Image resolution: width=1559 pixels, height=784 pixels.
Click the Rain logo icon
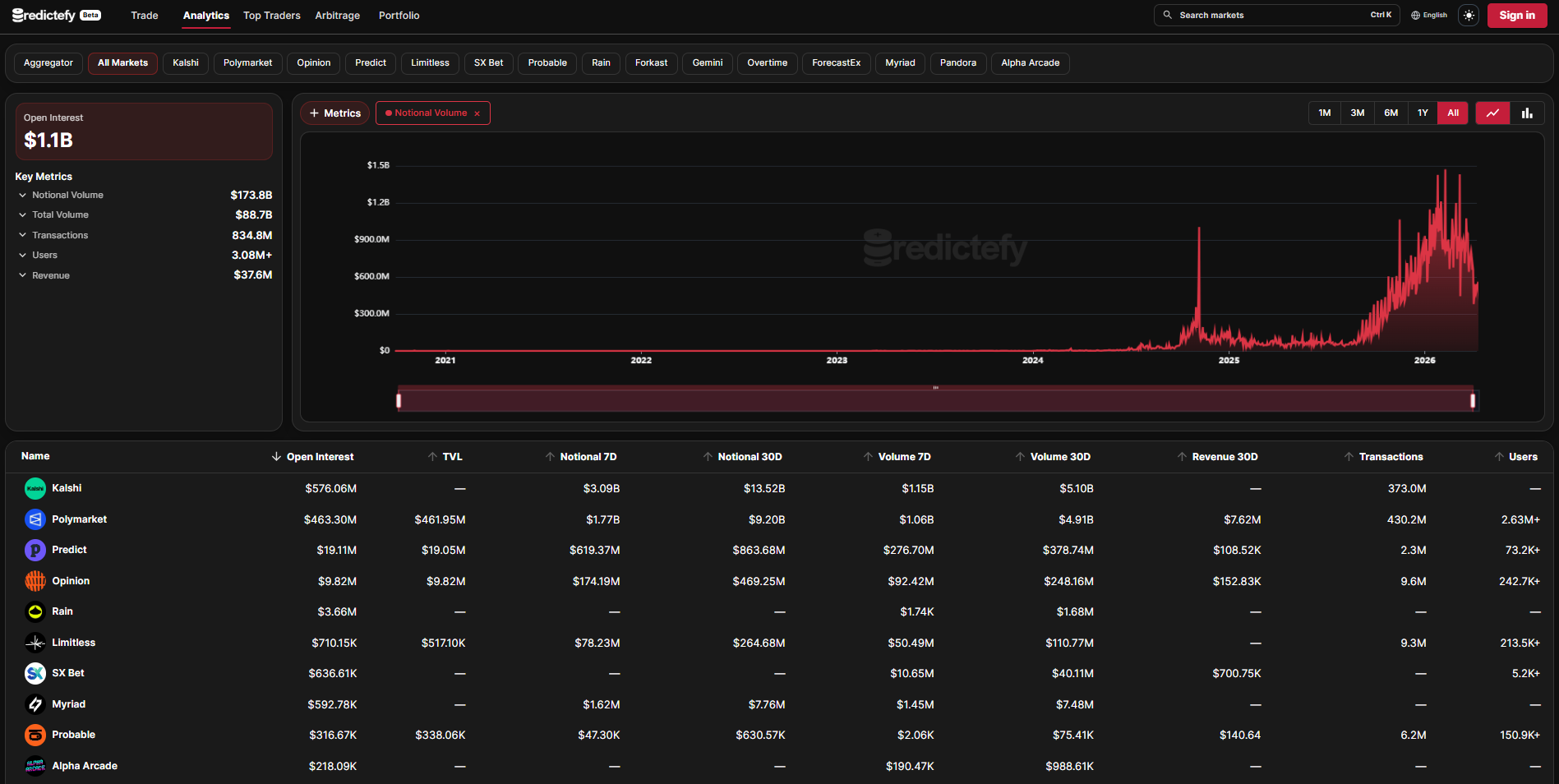tap(35, 612)
